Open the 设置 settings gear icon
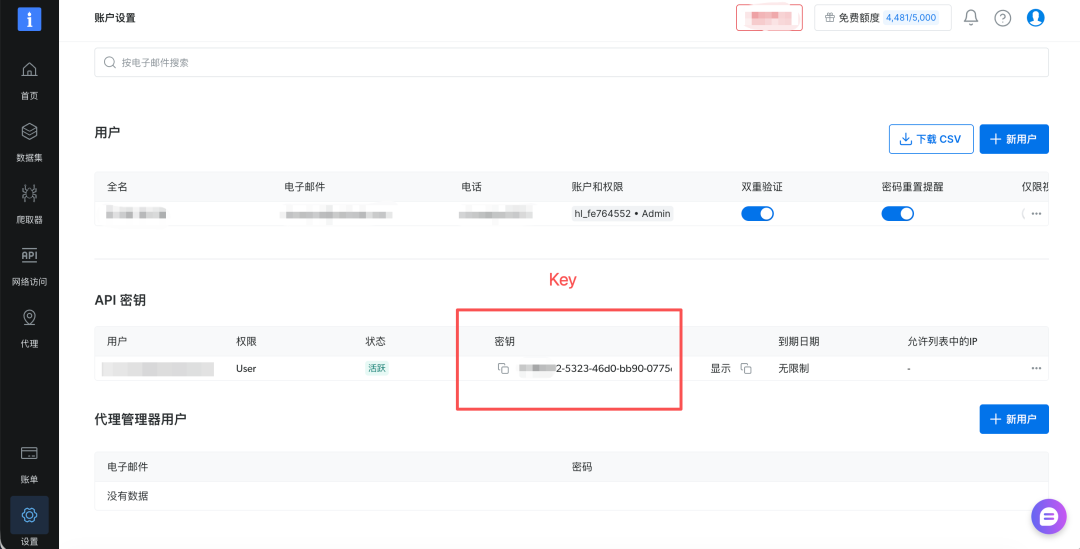The width and height of the screenshot is (1080, 549). pos(29,515)
